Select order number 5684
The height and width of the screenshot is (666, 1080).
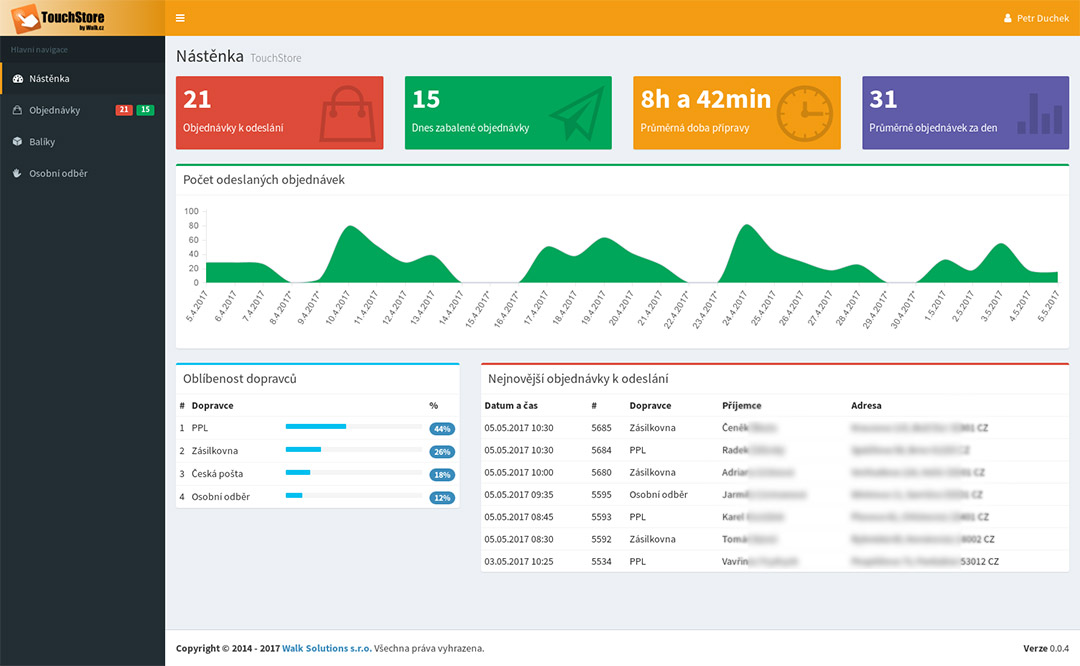601,450
